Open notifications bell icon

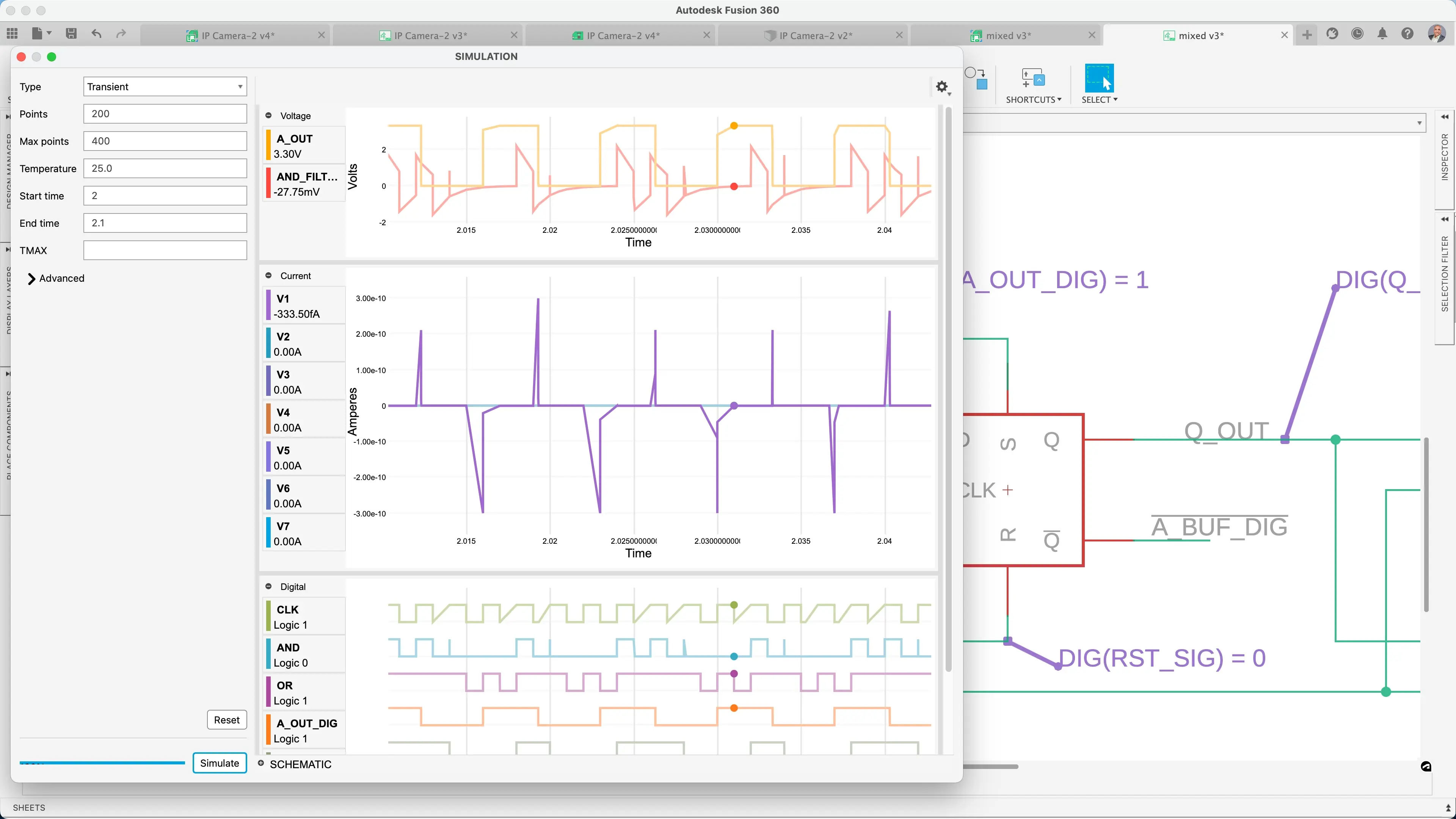pos(1382,34)
